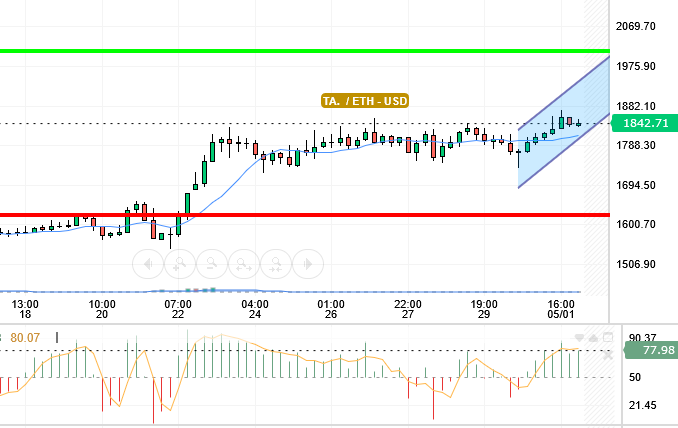
Task: Zoom out with the magnifier minus button
Action: [212, 264]
